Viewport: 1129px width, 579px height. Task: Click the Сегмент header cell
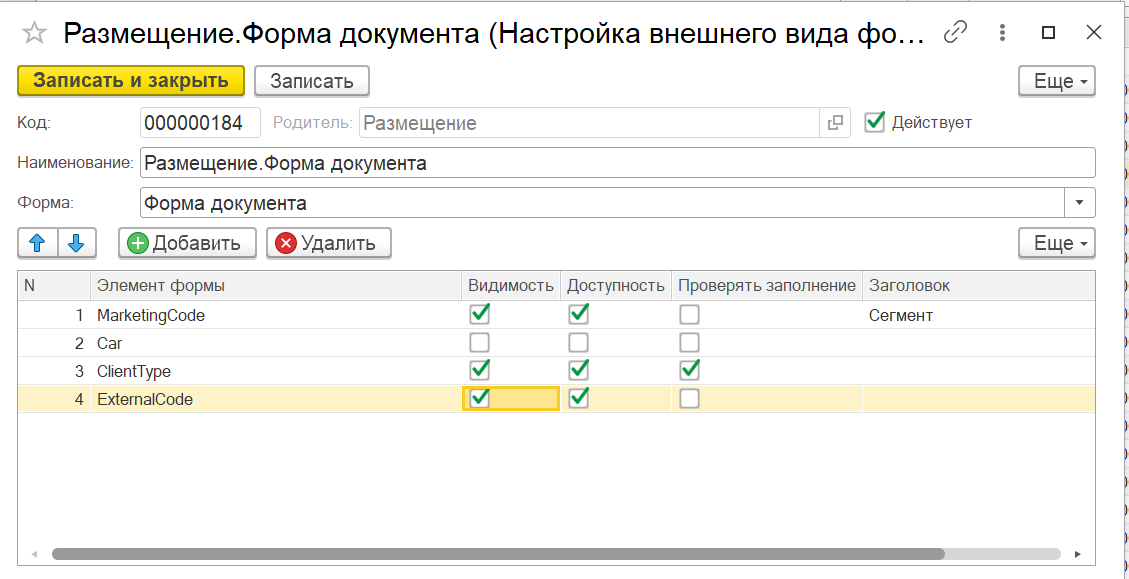pos(979,315)
